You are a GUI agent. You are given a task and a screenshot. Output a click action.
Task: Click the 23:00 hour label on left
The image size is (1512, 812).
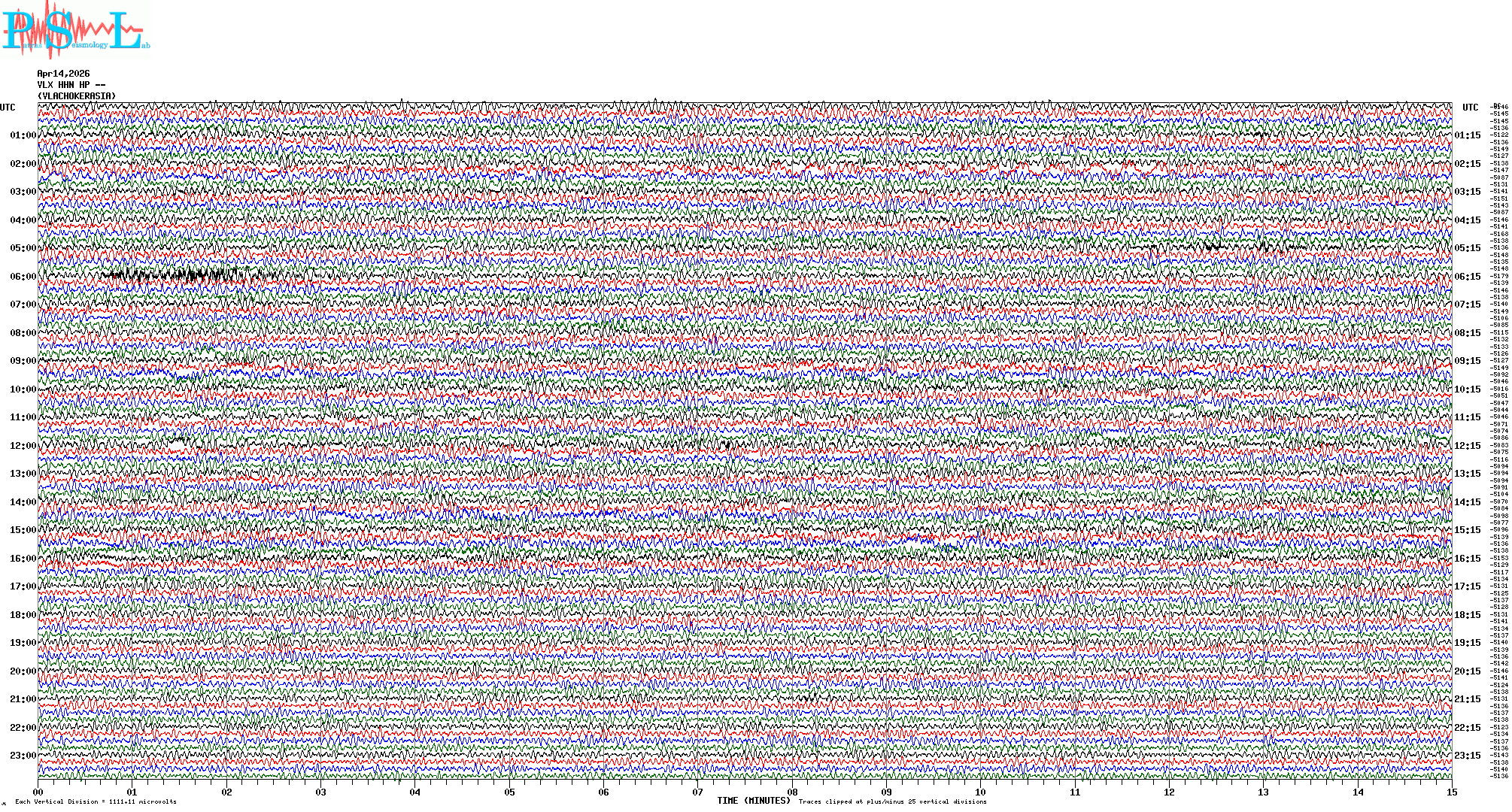[x=23, y=756]
